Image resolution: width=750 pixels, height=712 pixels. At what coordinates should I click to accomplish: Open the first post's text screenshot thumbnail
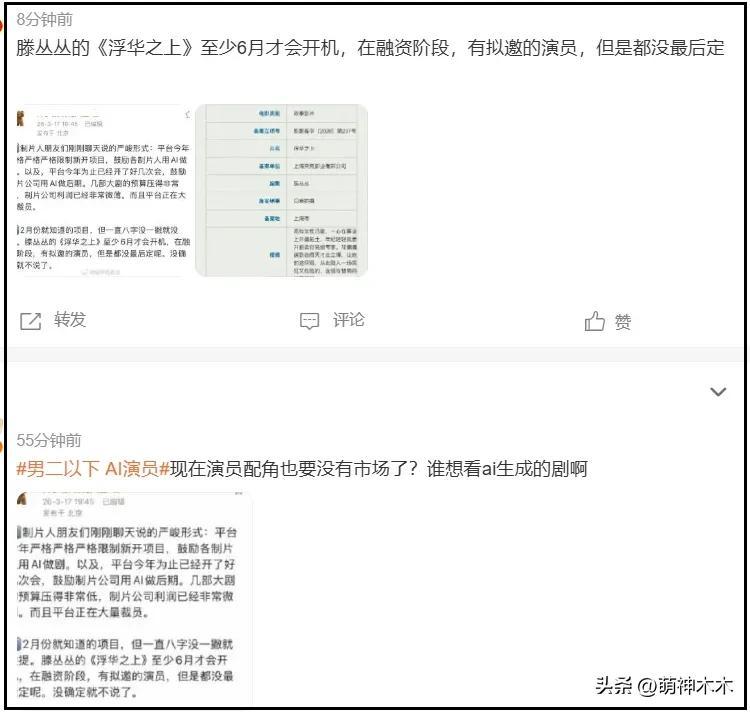click(x=103, y=190)
